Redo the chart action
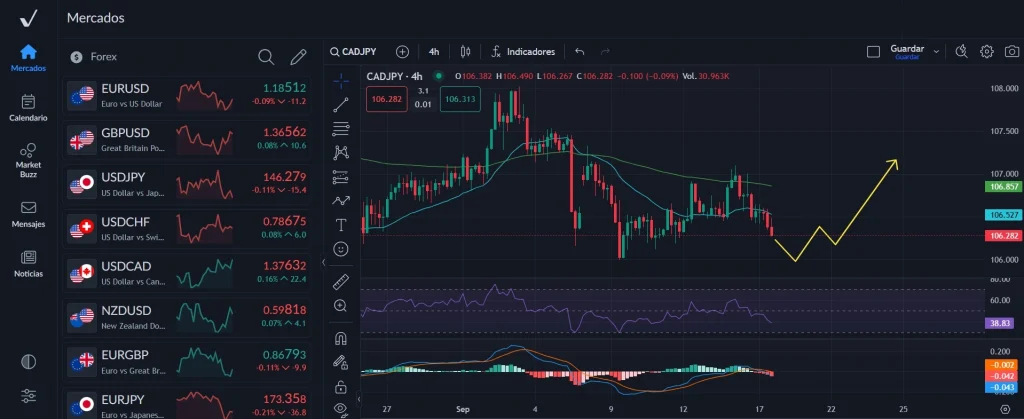The image size is (1024, 419). pyautogui.click(x=605, y=52)
